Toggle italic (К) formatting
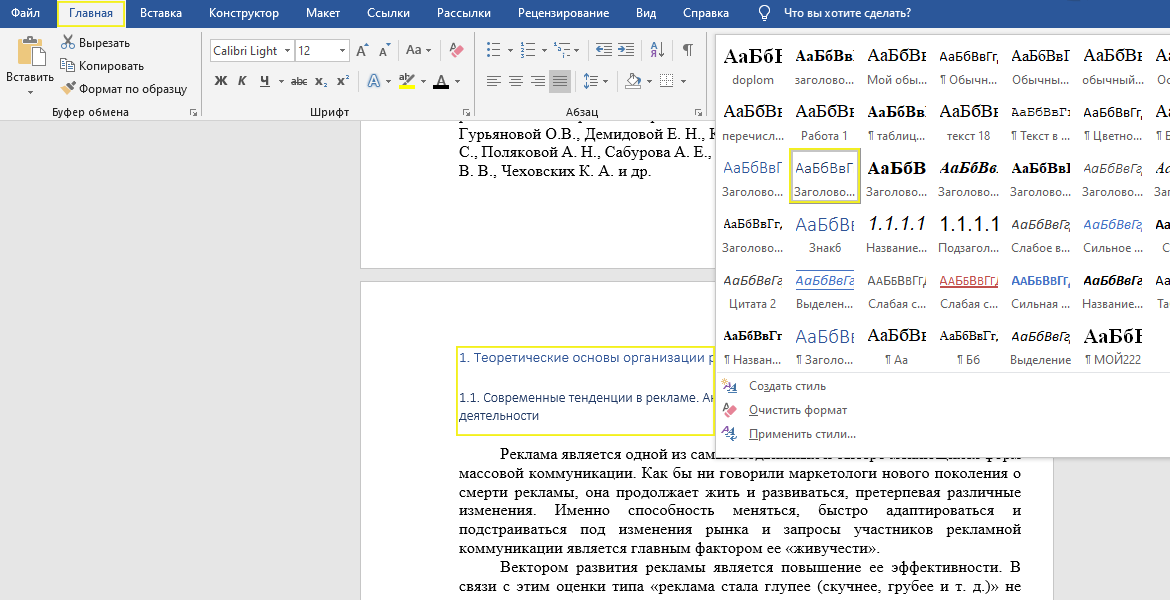 (243, 81)
